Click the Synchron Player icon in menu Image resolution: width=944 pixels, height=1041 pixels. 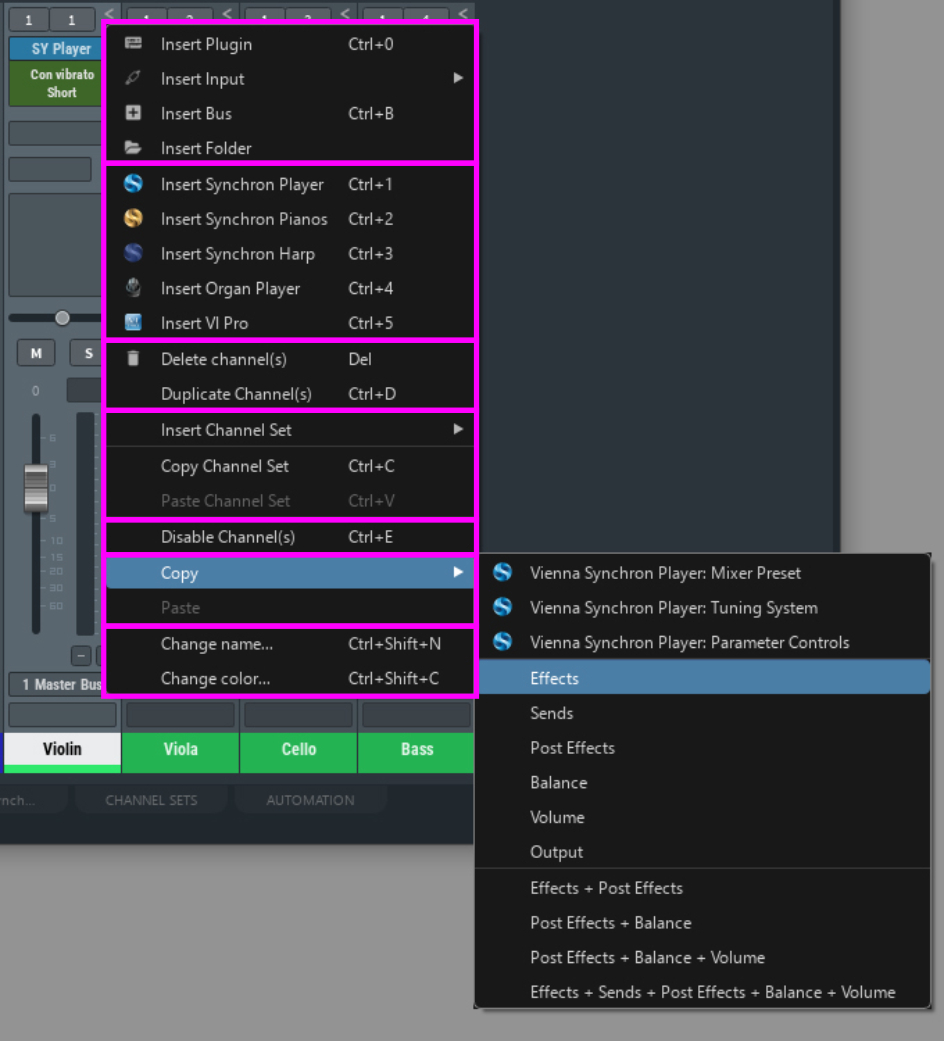[x=133, y=184]
